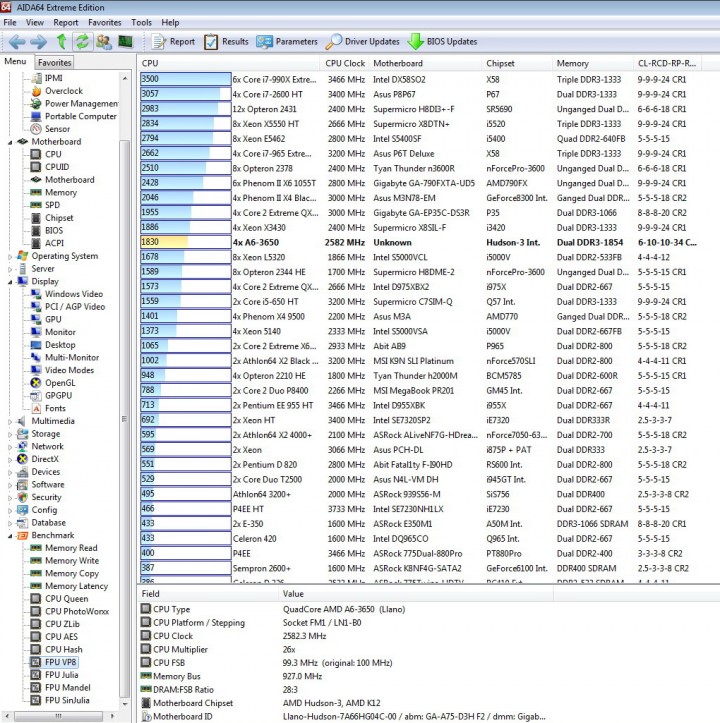Click the Value column header
720x723 pixels.
[x=415, y=594]
